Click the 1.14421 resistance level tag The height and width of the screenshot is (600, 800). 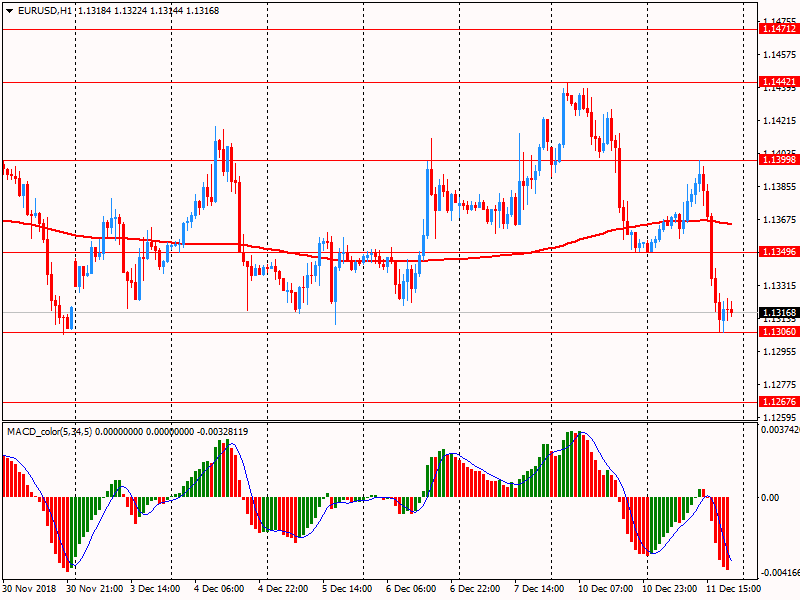pos(778,81)
